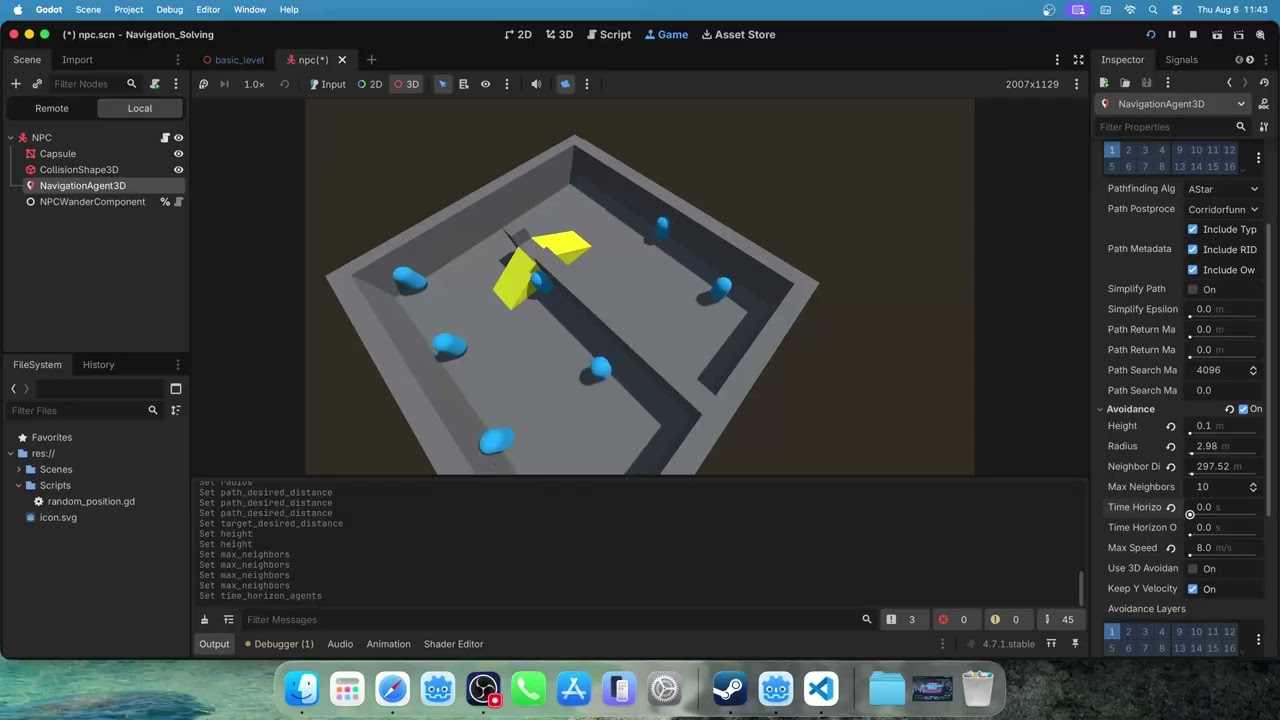The width and height of the screenshot is (1280, 720).
Task: Toggle the list selection mode icon
Action: [x=464, y=84]
